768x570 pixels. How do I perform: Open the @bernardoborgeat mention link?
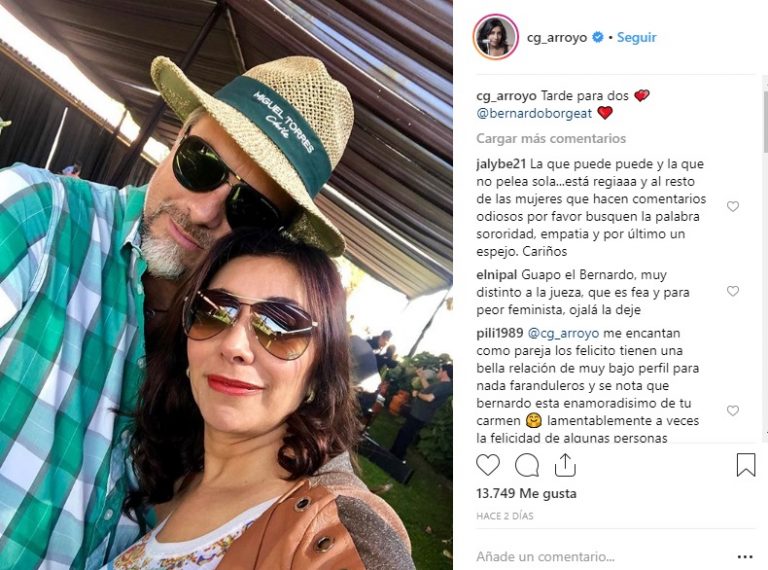tap(534, 114)
